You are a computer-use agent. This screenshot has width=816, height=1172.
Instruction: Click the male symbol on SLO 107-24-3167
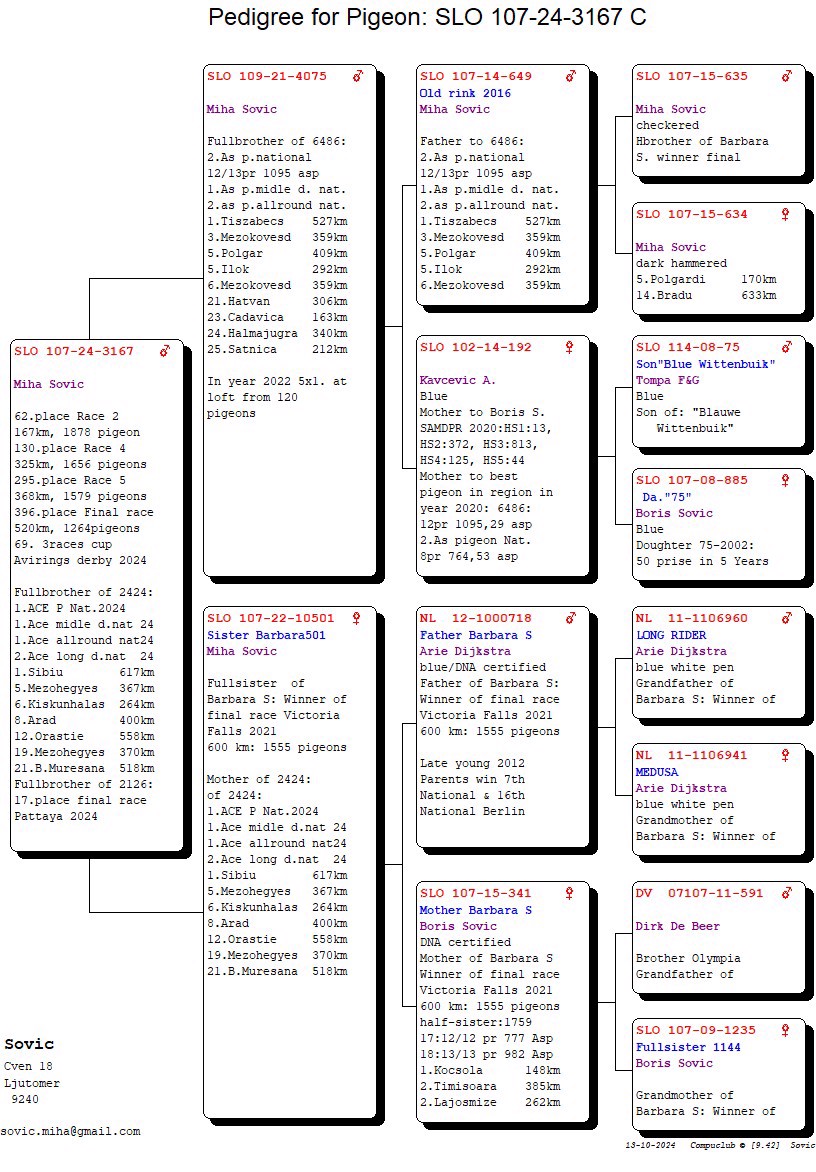point(165,351)
